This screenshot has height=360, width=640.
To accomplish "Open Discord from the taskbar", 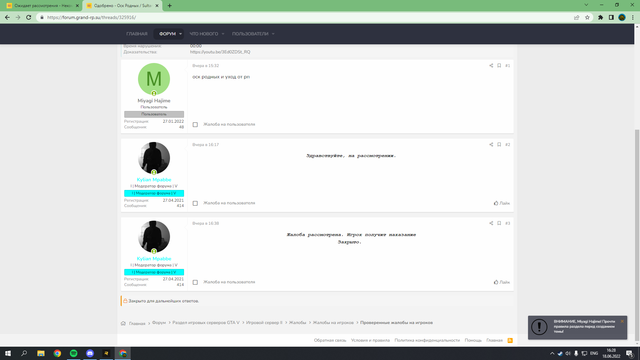I will point(90,353).
